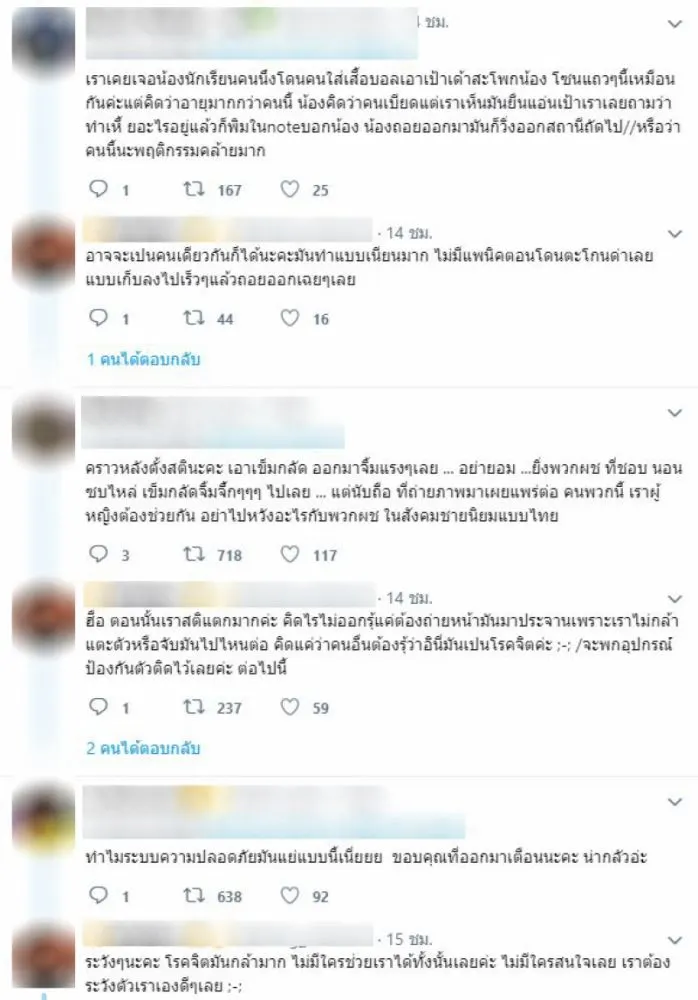Open "2 คนได้ตอบกลับ" replies link

click(144, 747)
